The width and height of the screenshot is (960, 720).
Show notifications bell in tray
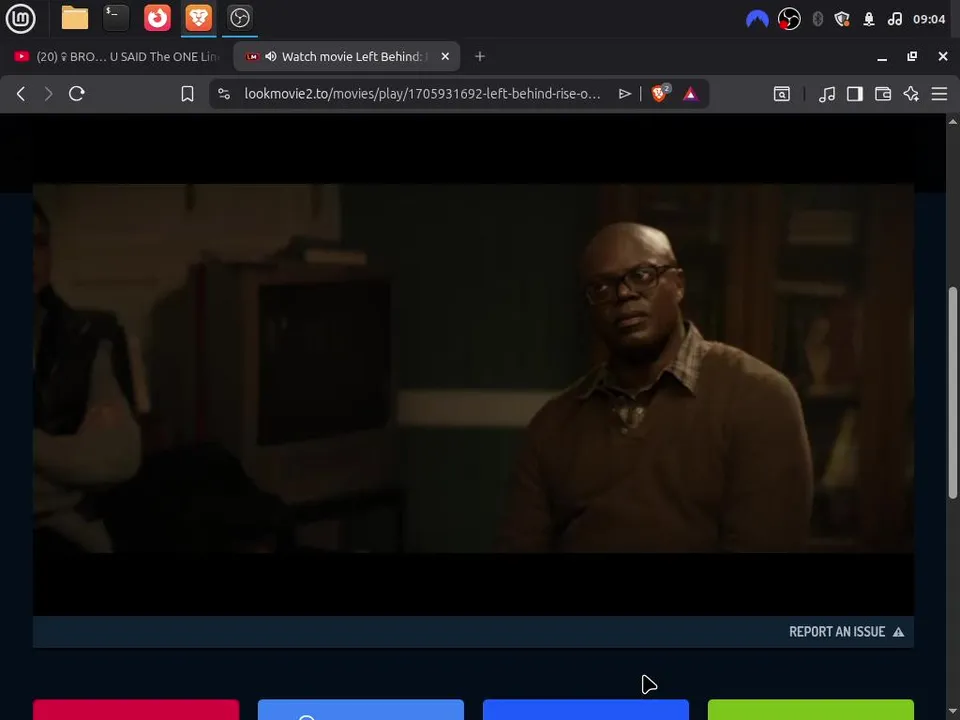(868, 19)
